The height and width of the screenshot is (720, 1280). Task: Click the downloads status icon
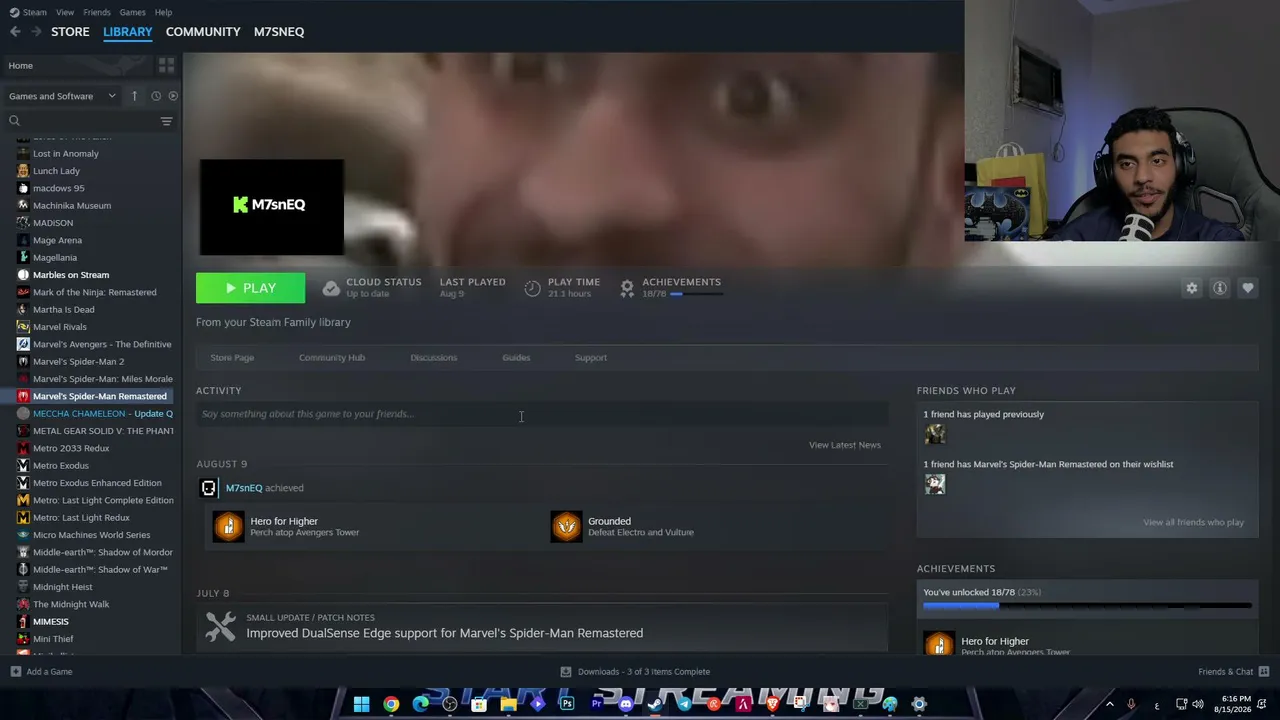[566, 672]
